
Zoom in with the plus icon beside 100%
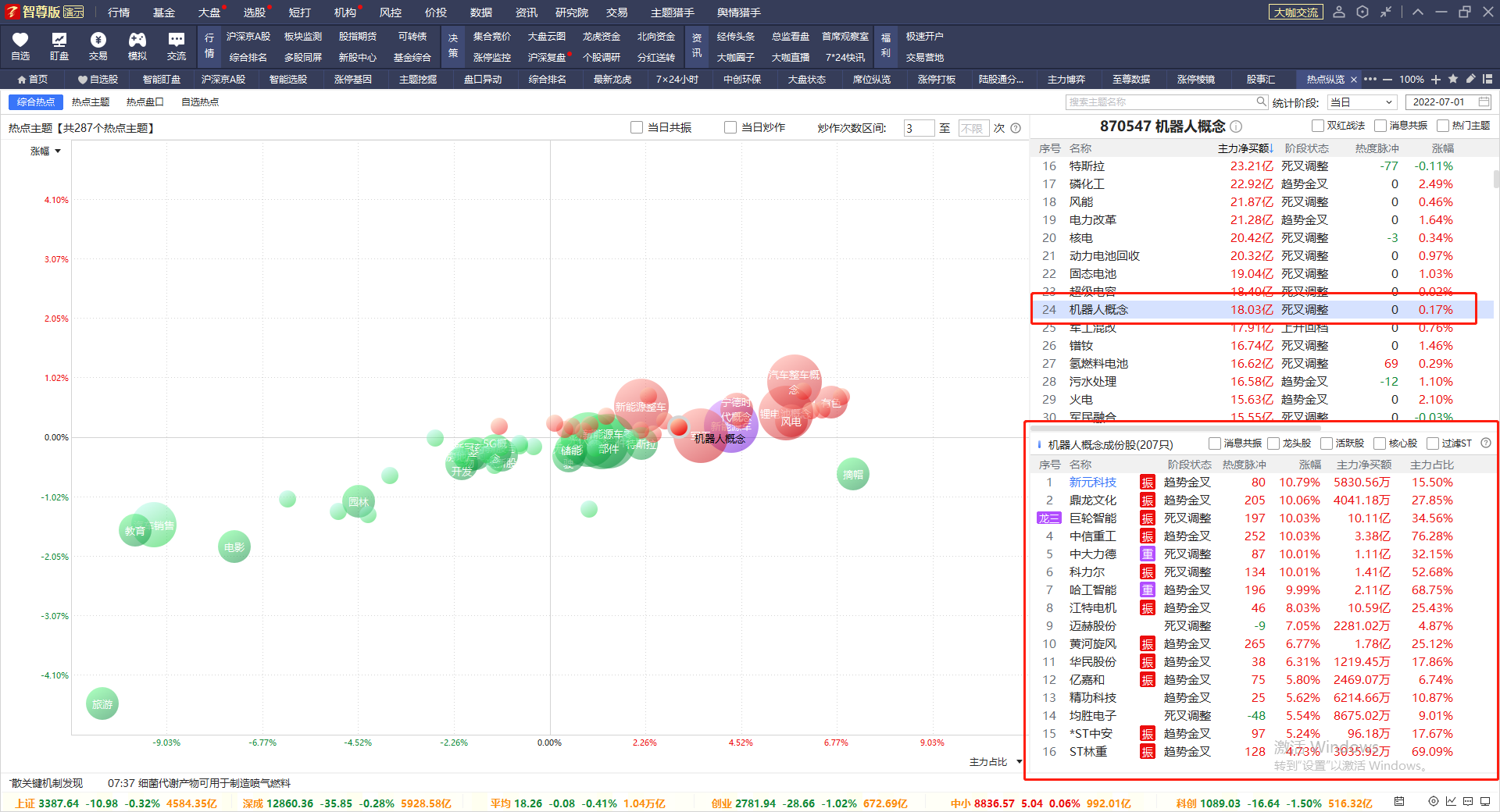(x=1436, y=80)
